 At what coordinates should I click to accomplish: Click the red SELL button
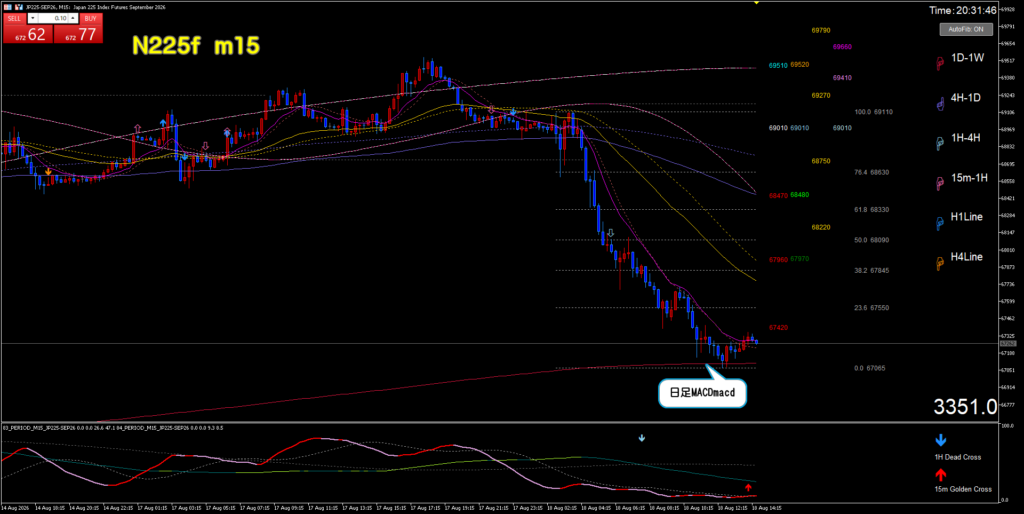click(x=14, y=18)
